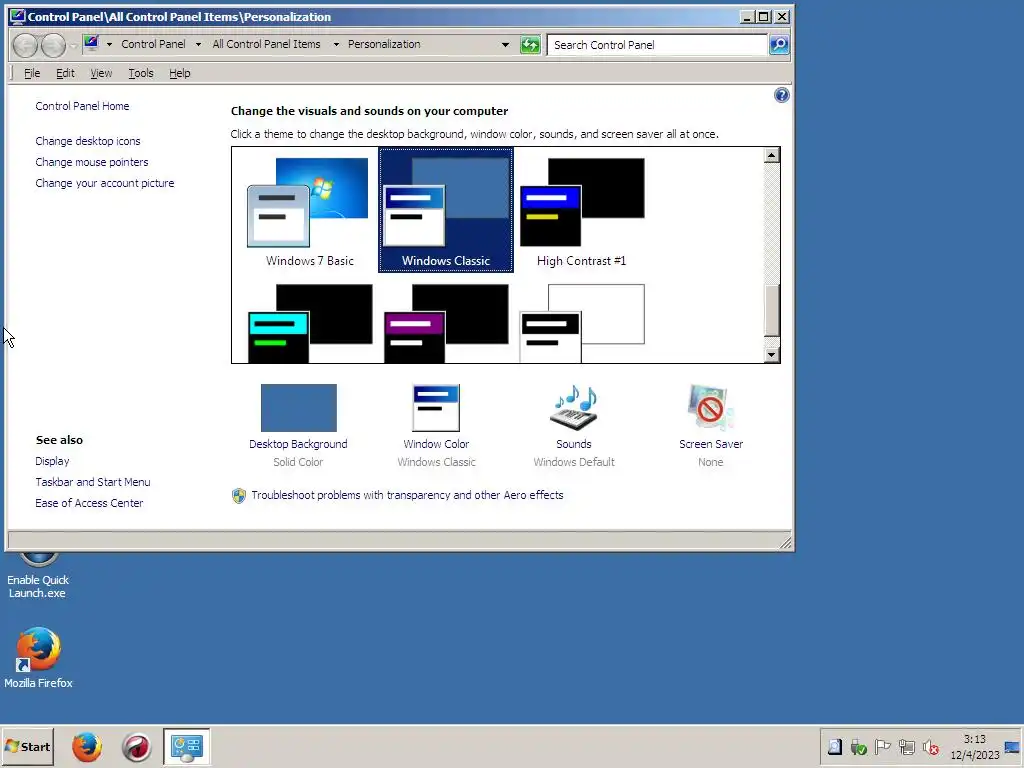Expand the address bar root dropdown arrow

[x=109, y=44]
